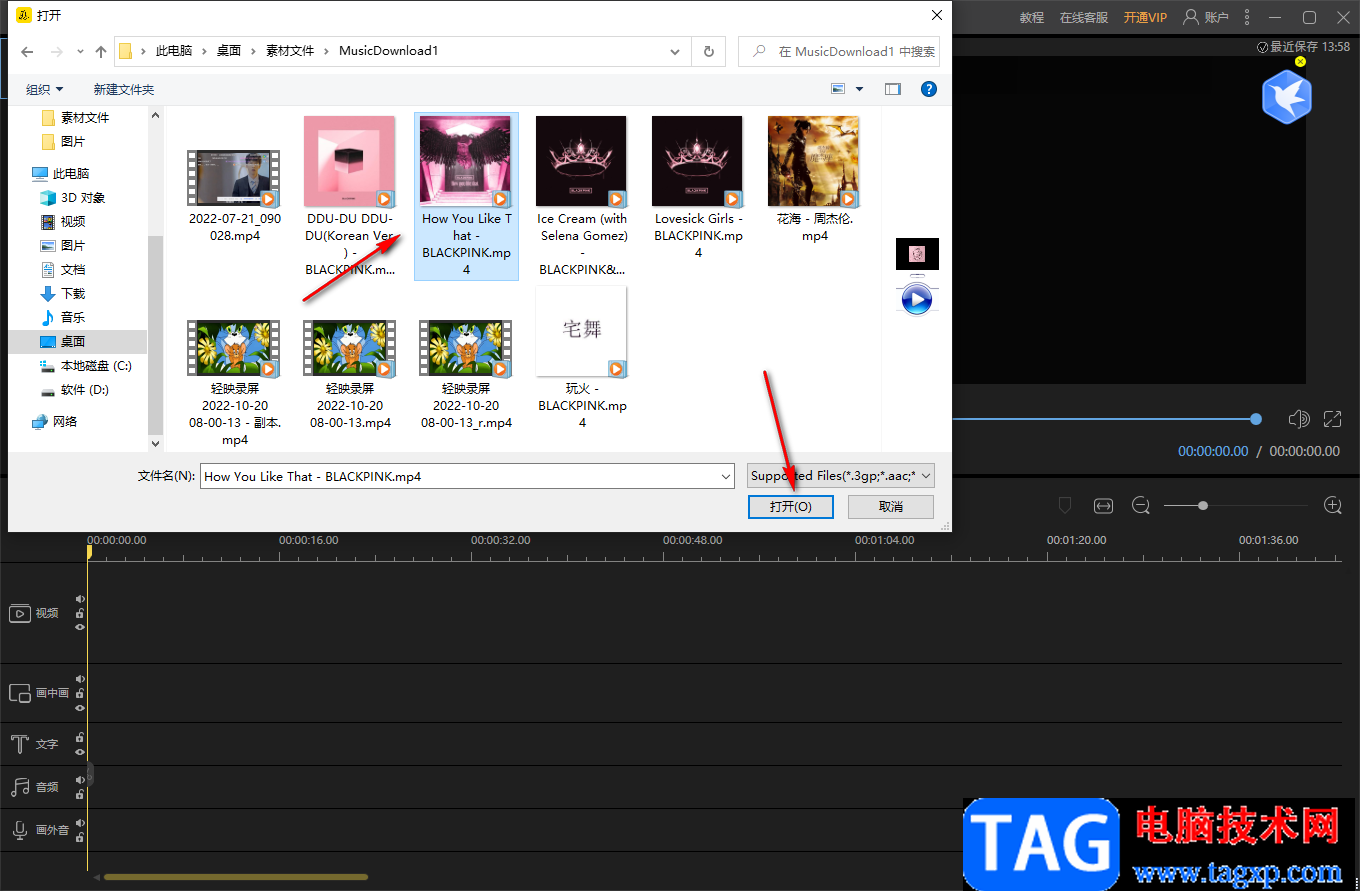Image resolution: width=1360 pixels, height=891 pixels.
Task: Go up one folder level
Action: point(101,51)
